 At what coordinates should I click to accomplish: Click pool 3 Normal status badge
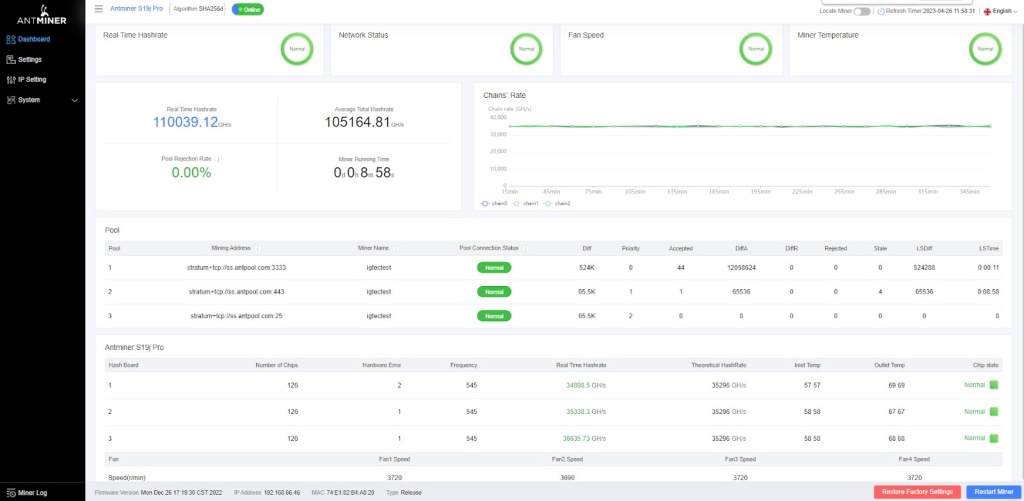coord(494,315)
